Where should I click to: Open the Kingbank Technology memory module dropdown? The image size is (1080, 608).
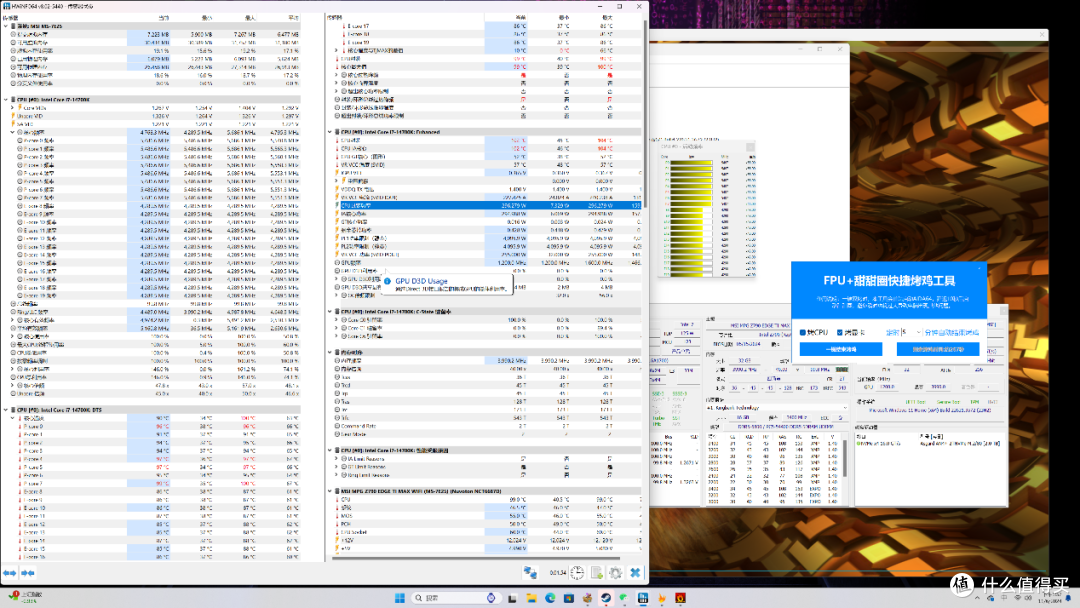(776, 408)
